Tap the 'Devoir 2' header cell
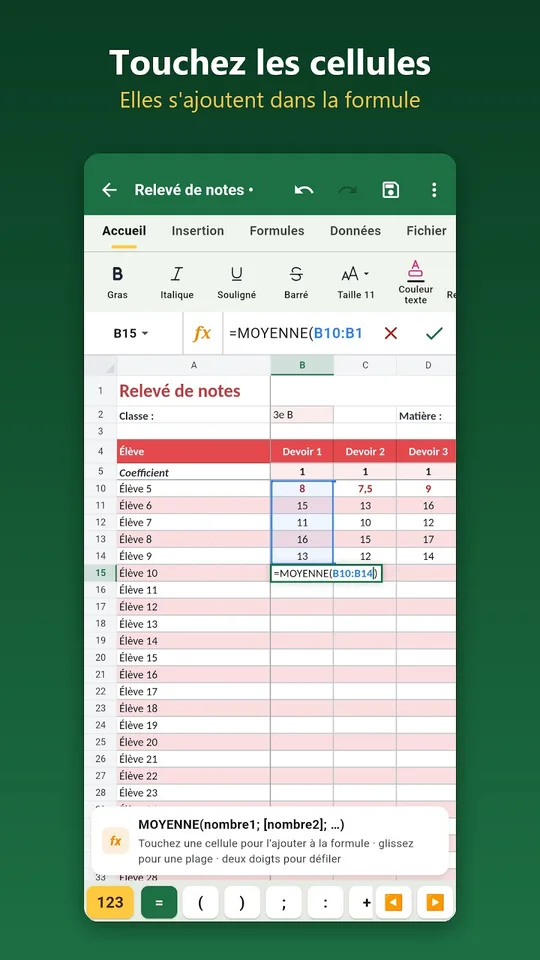 tap(365, 452)
